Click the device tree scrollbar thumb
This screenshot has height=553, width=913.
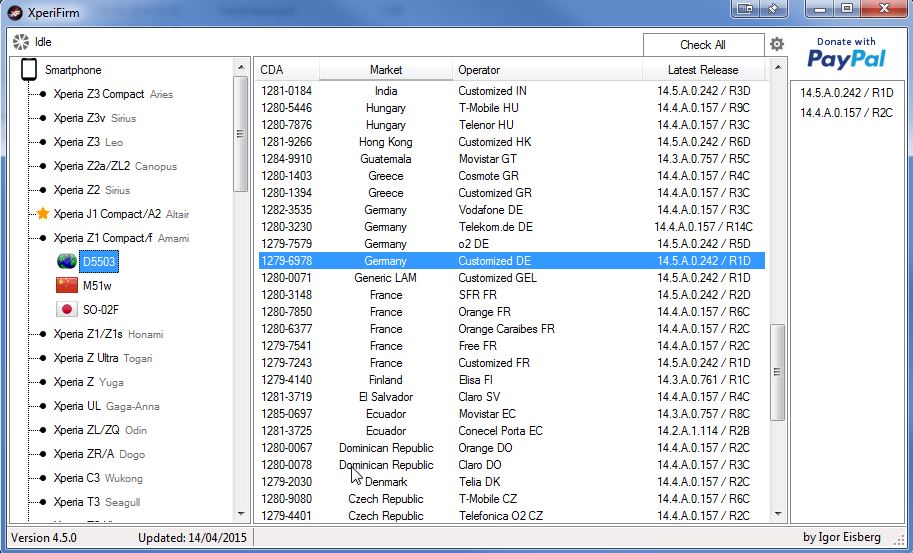(240, 134)
